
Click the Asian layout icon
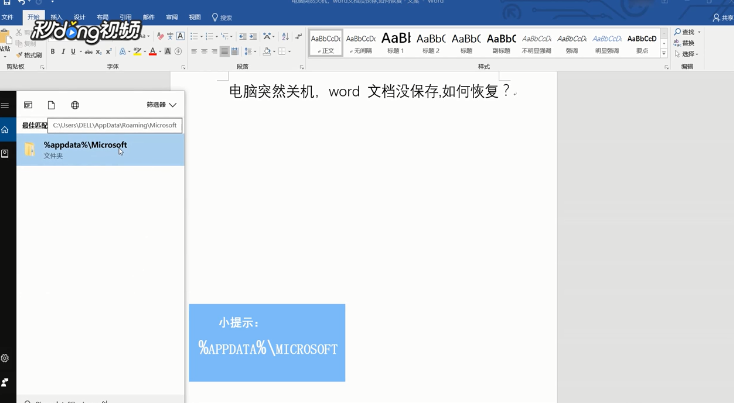[267, 37]
